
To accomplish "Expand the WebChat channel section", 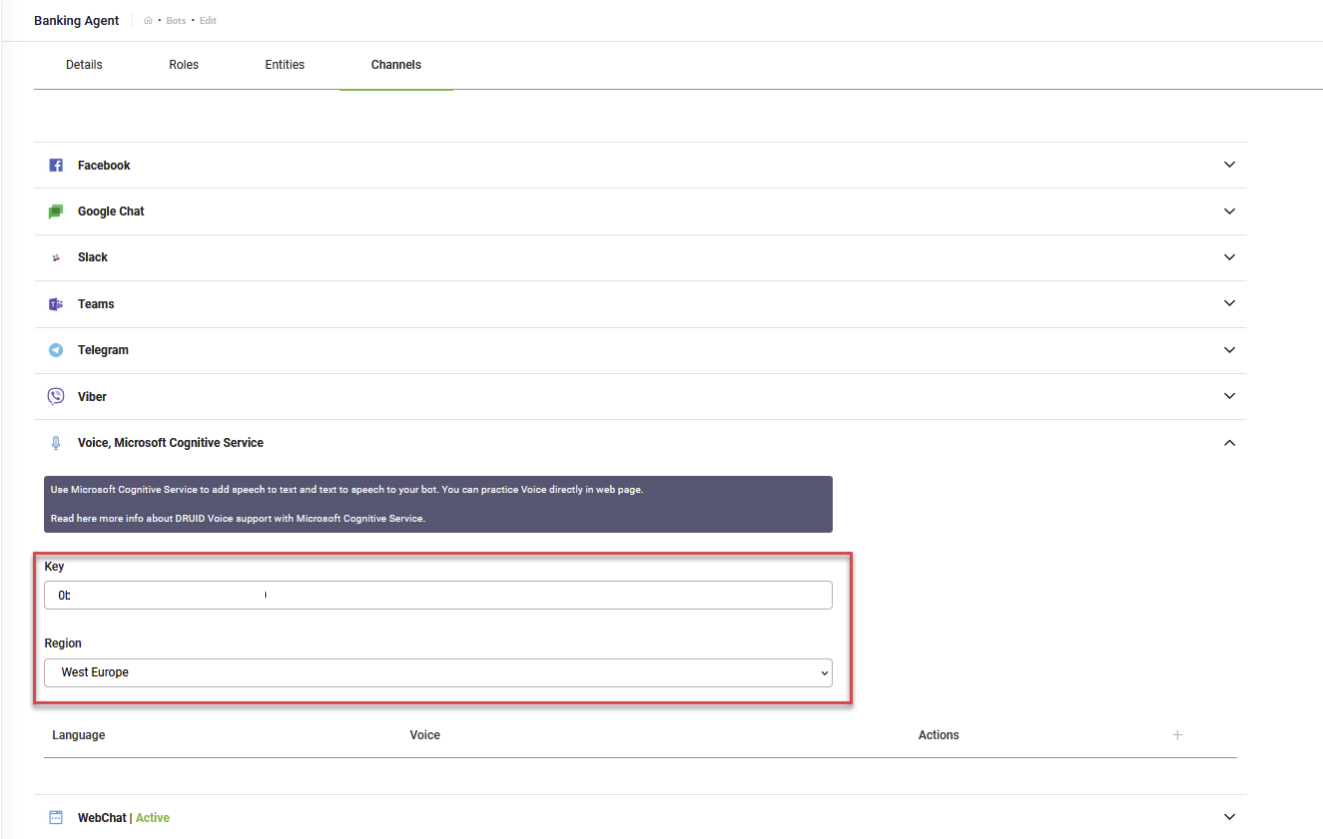I will point(1230,817).
